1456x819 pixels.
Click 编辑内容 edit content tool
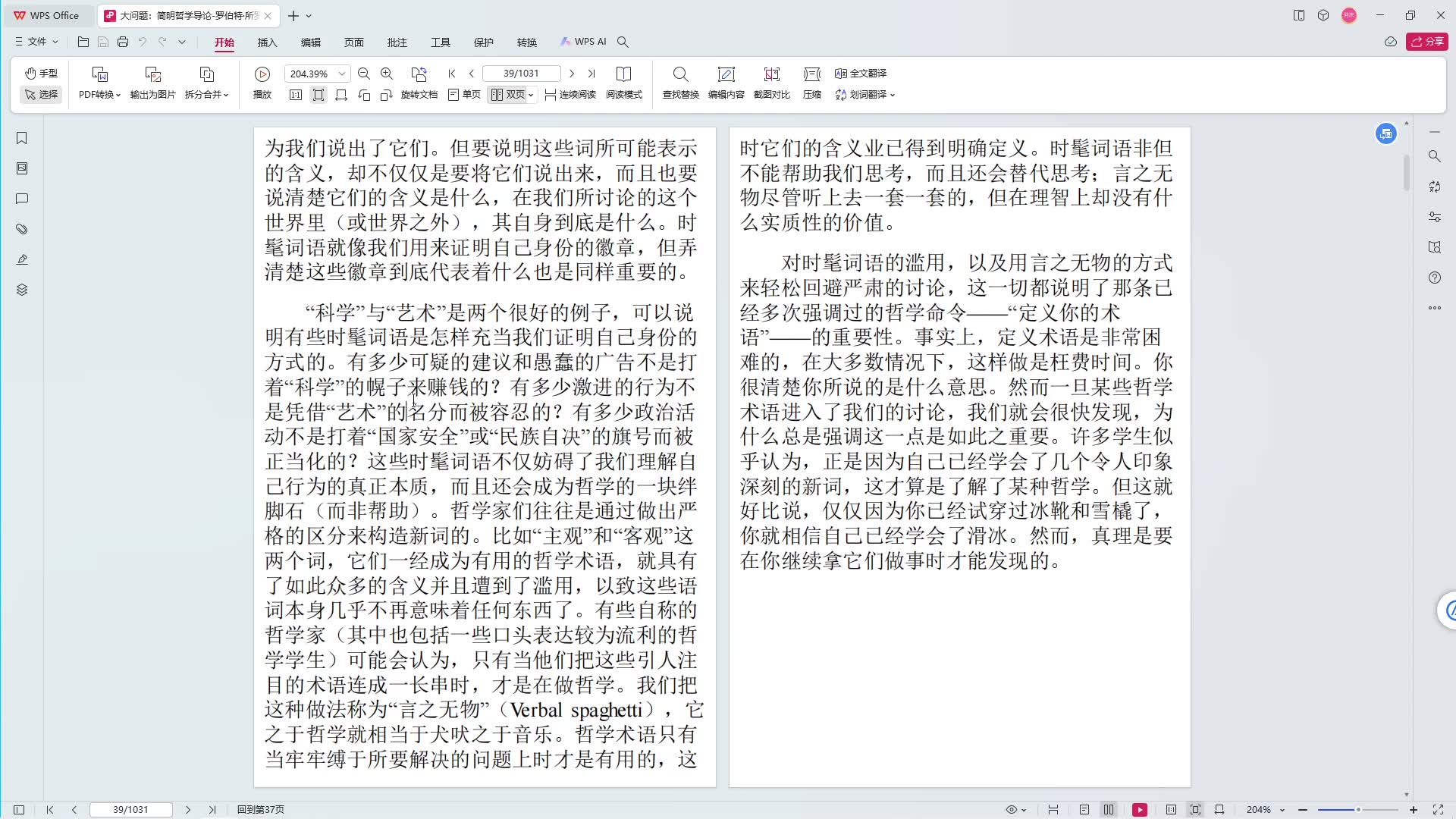[726, 83]
